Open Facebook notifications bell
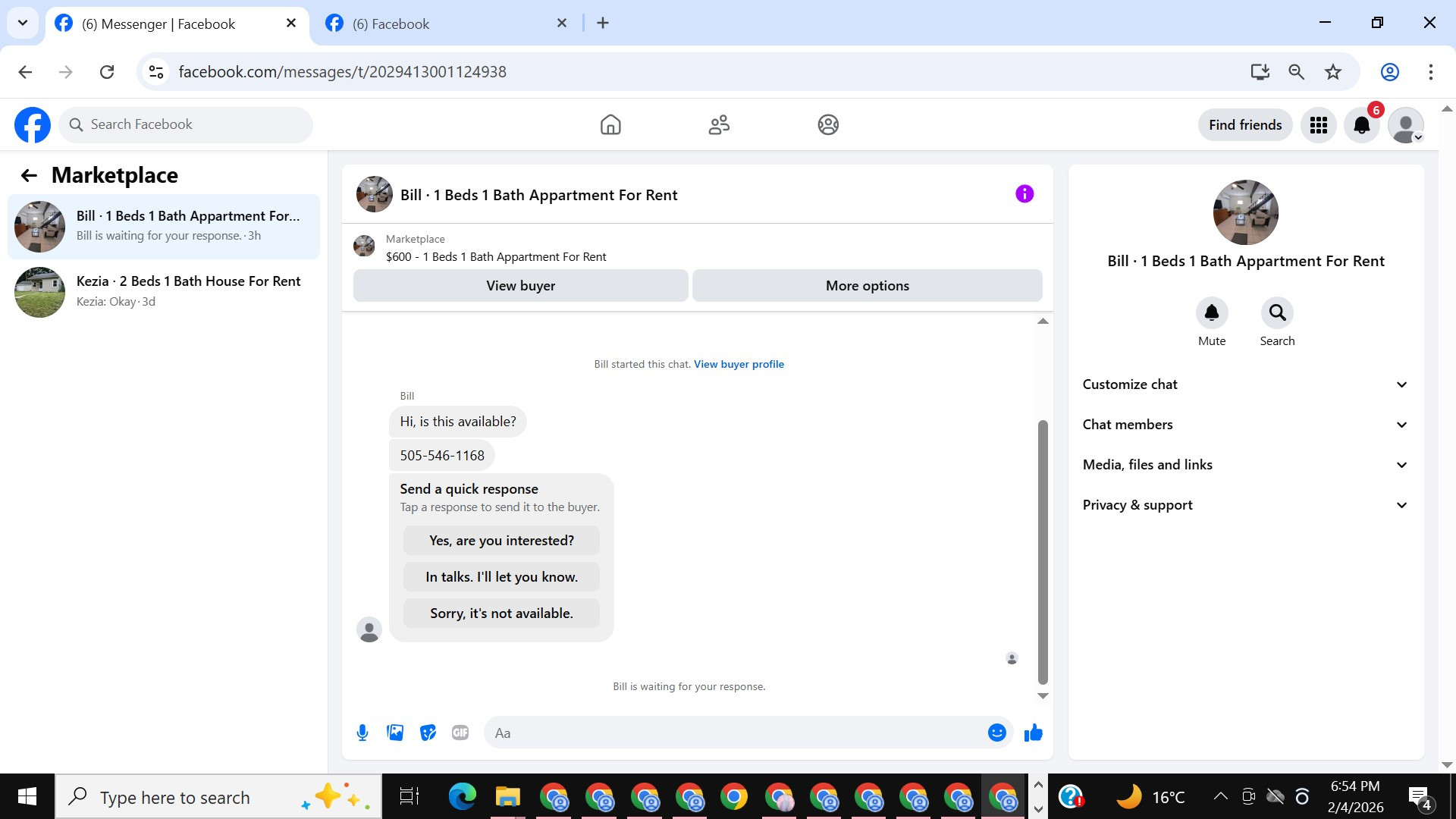 [x=1361, y=125]
